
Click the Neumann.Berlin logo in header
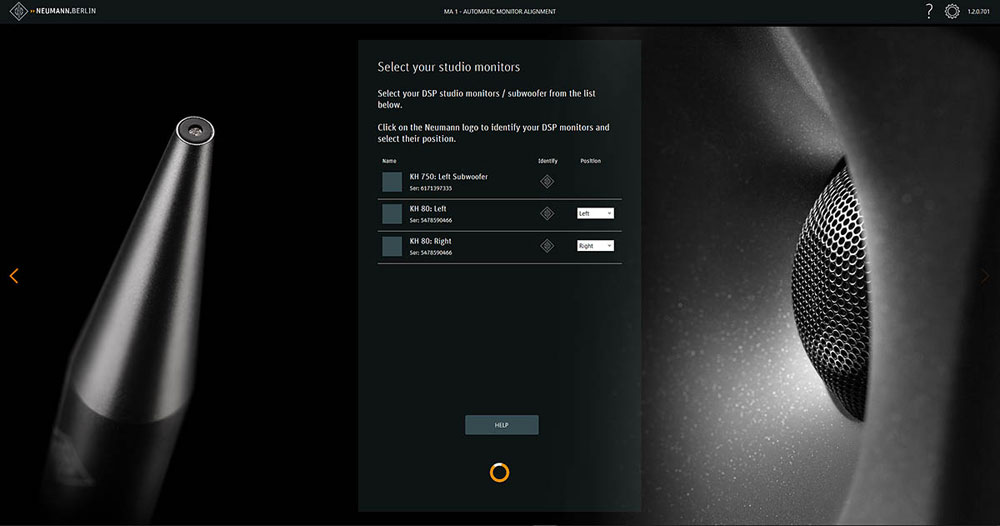pyautogui.click(x=54, y=11)
